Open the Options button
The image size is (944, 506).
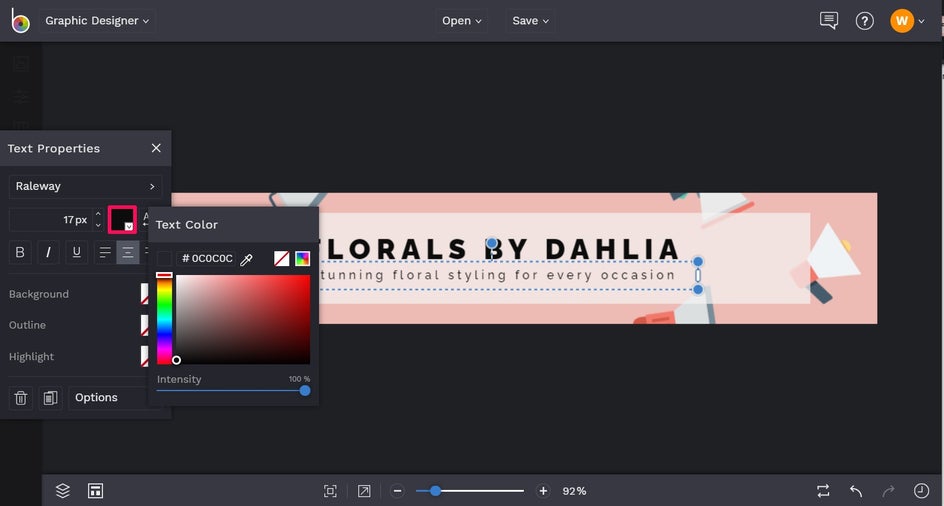coord(109,398)
